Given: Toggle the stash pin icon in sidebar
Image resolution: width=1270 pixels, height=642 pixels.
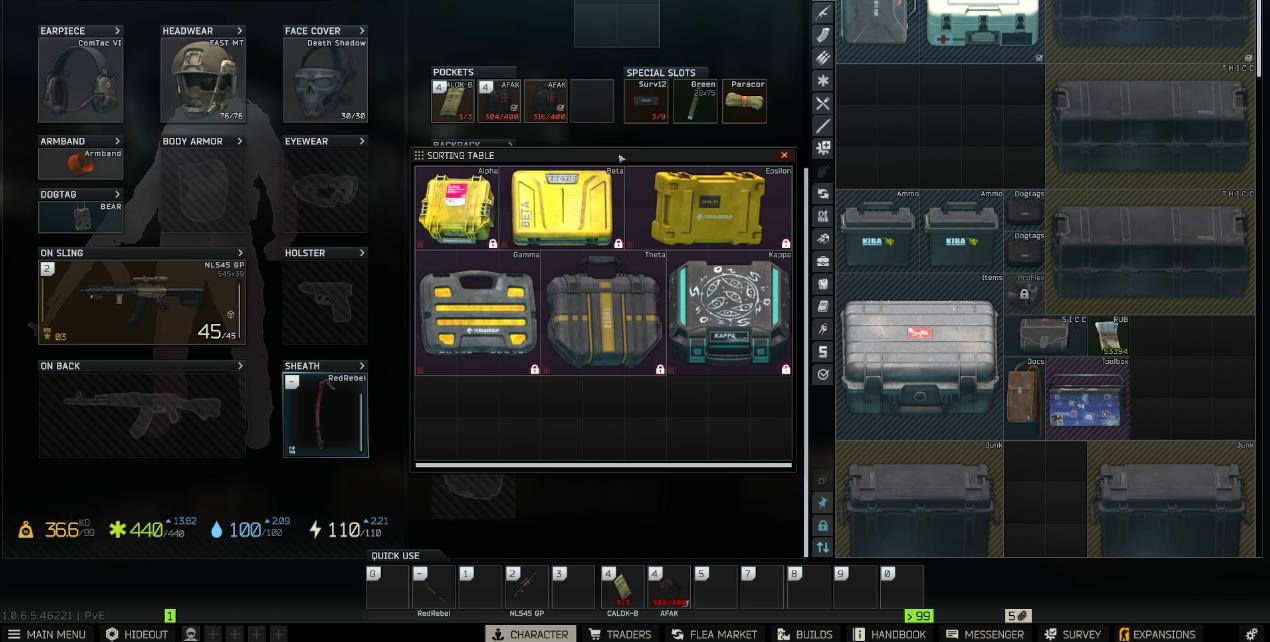Looking at the screenshot, I should point(823,502).
